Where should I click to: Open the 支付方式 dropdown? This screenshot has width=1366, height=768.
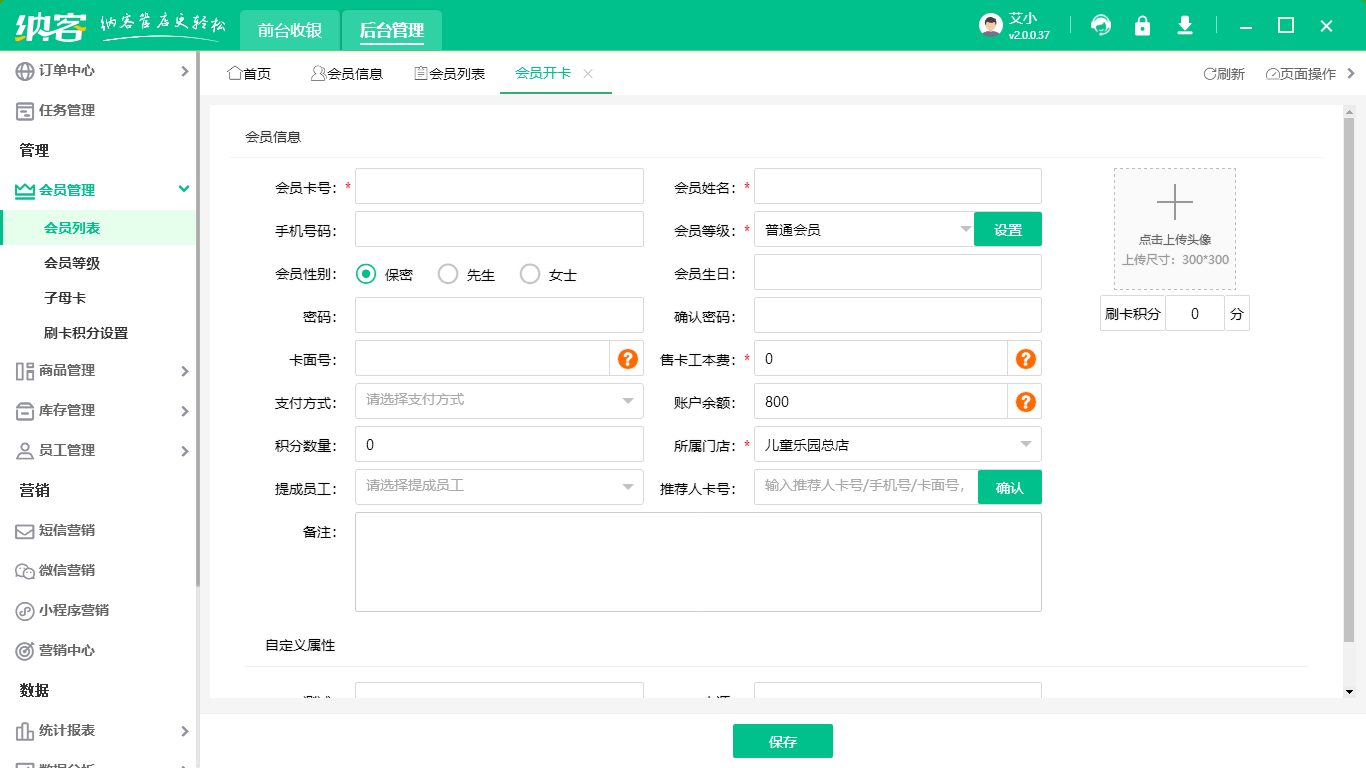[x=497, y=401]
